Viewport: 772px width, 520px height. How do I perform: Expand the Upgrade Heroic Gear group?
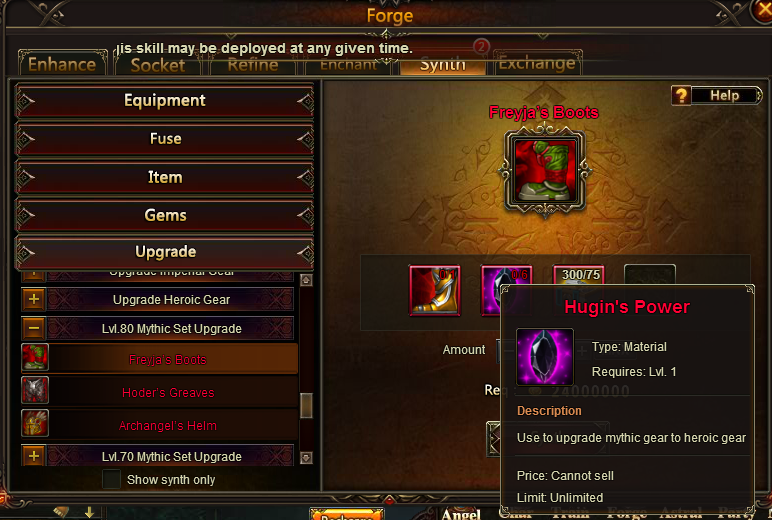click(34, 299)
